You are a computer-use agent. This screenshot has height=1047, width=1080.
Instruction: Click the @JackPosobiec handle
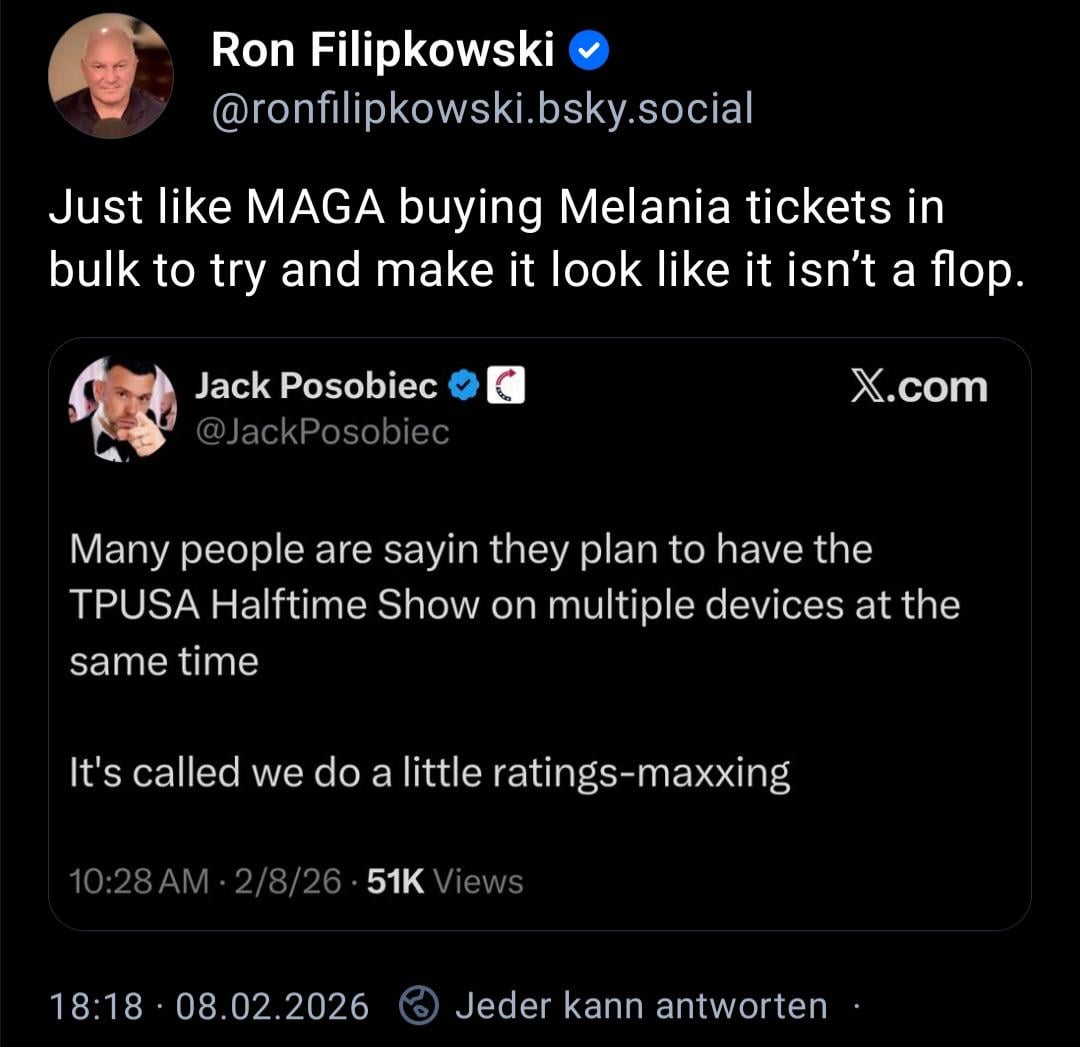click(321, 431)
